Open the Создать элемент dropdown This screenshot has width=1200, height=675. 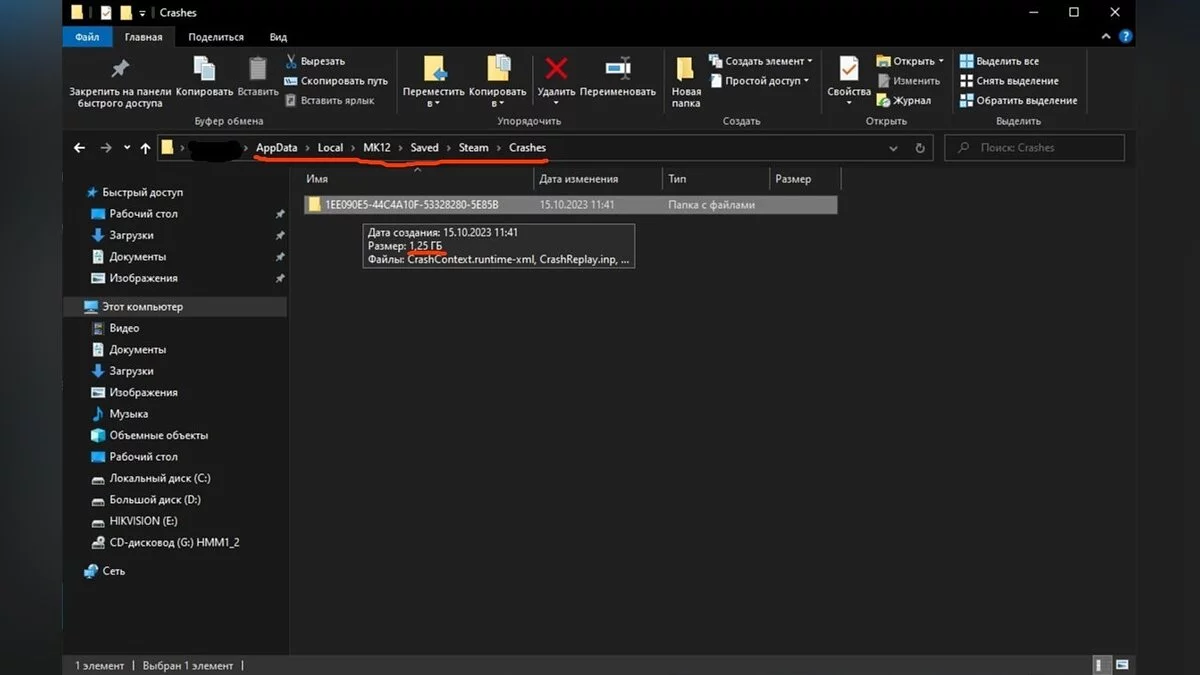(760, 61)
